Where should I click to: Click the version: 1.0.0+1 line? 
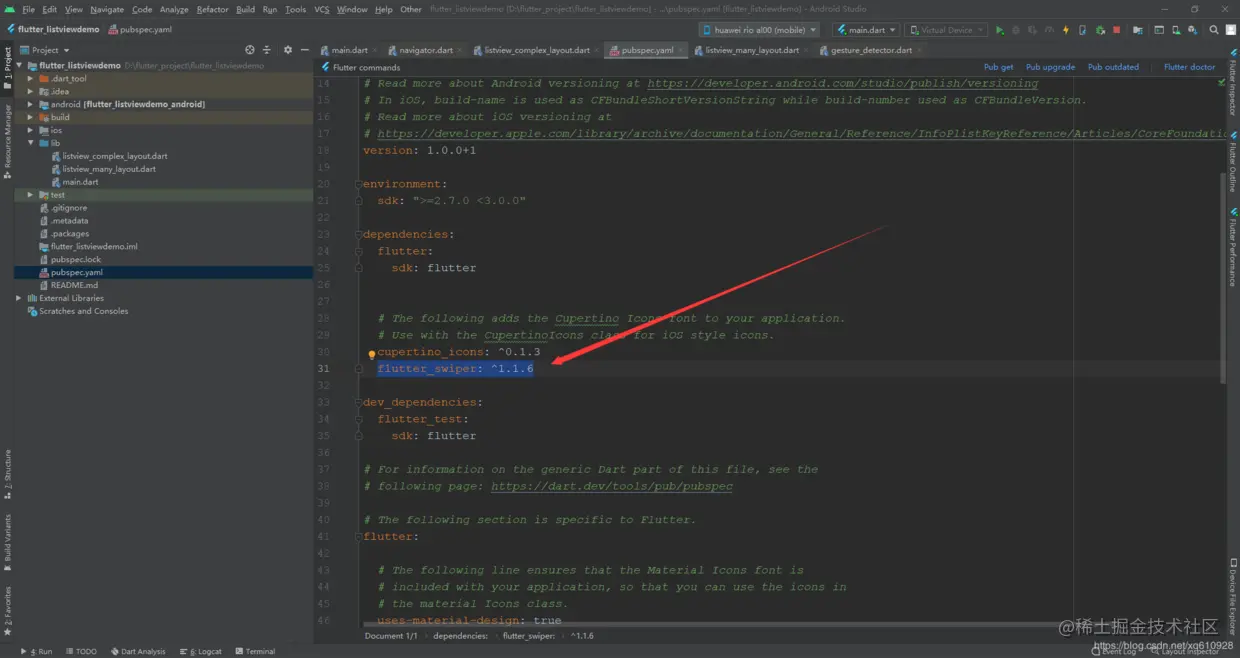[x=420, y=150]
